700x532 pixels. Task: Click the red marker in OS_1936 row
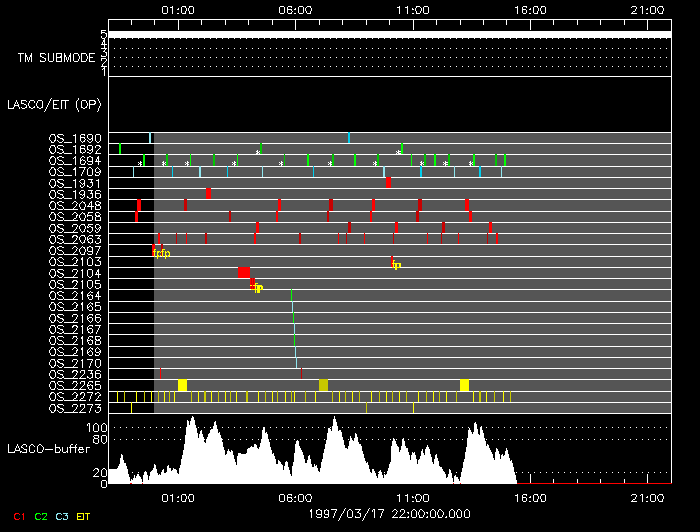point(208,193)
